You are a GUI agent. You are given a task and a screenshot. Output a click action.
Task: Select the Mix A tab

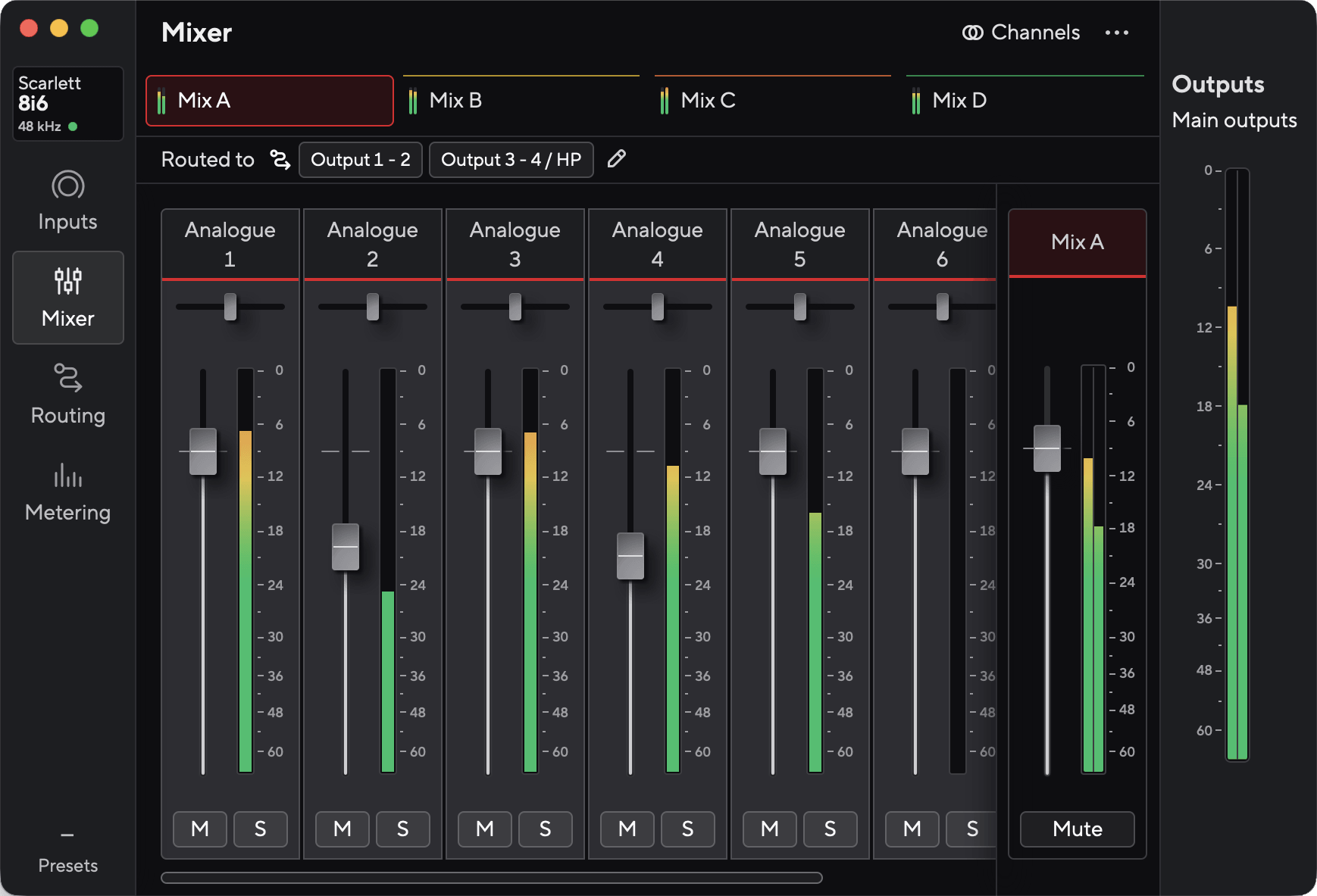point(270,101)
